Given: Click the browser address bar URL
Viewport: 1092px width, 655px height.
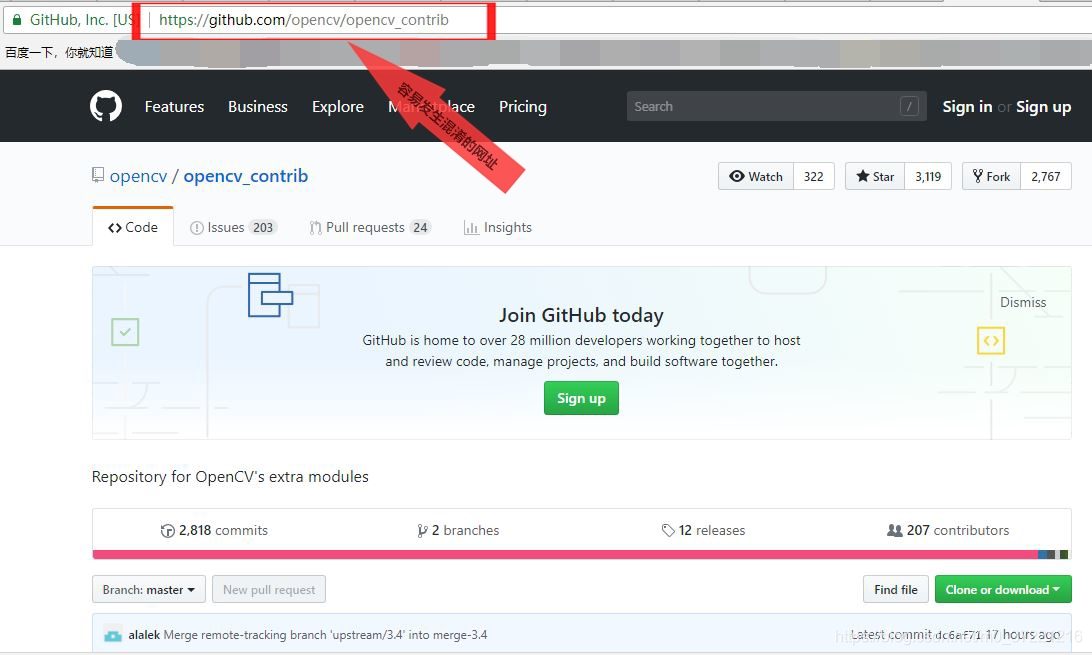Looking at the screenshot, I should coord(304,19).
